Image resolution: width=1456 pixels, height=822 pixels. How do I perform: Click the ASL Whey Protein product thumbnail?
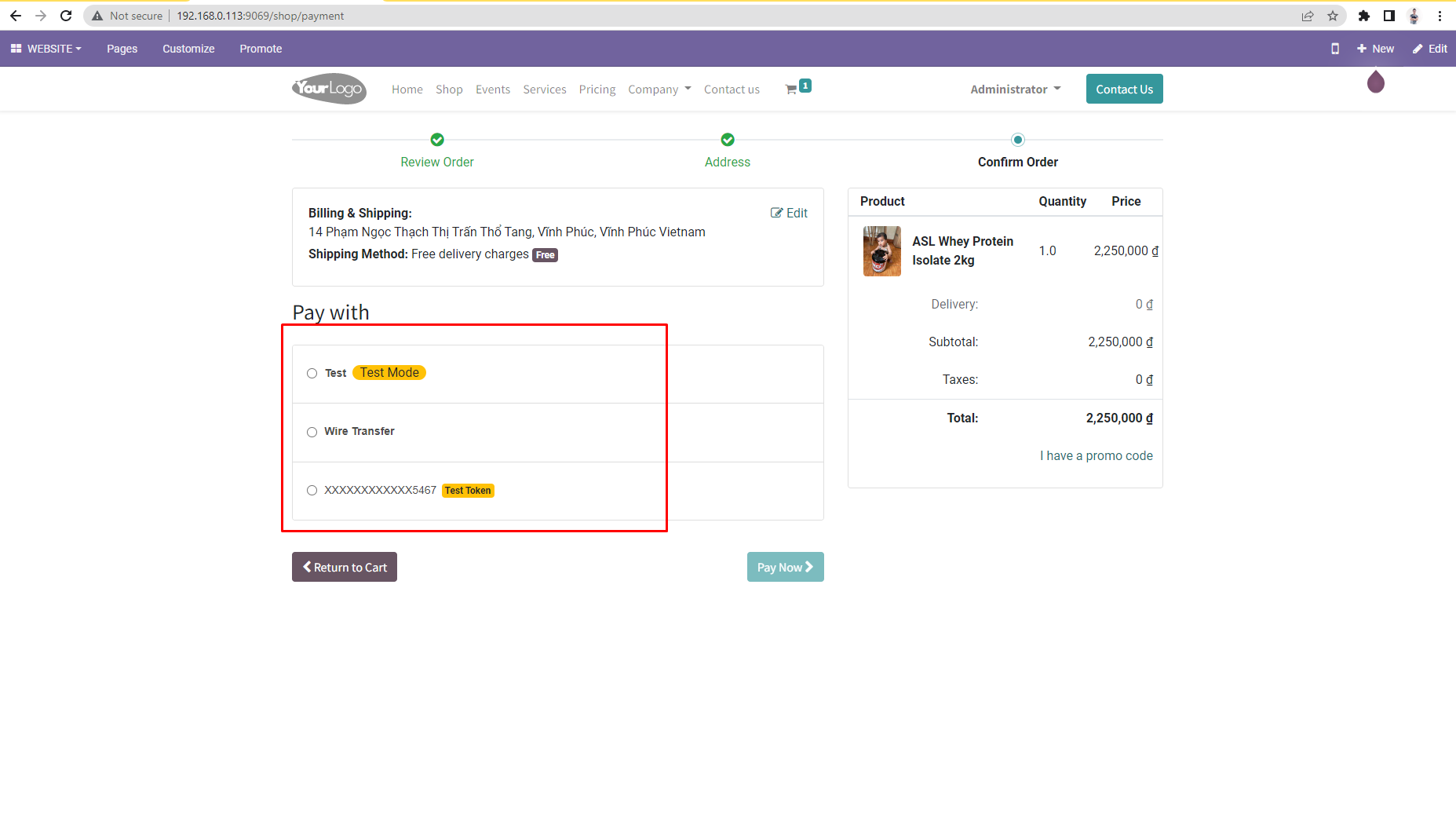coord(881,250)
